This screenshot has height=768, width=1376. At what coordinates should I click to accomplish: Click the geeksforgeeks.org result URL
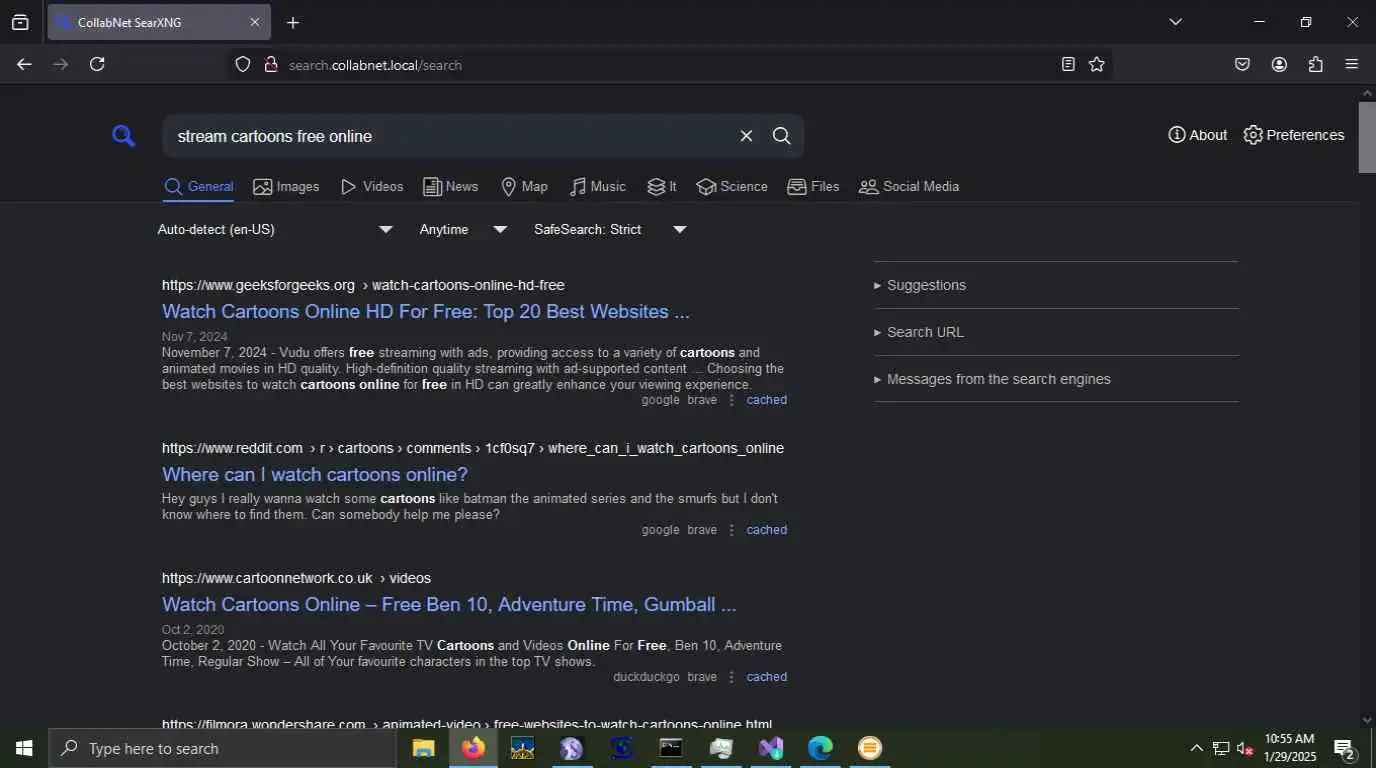tap(363, 285)
